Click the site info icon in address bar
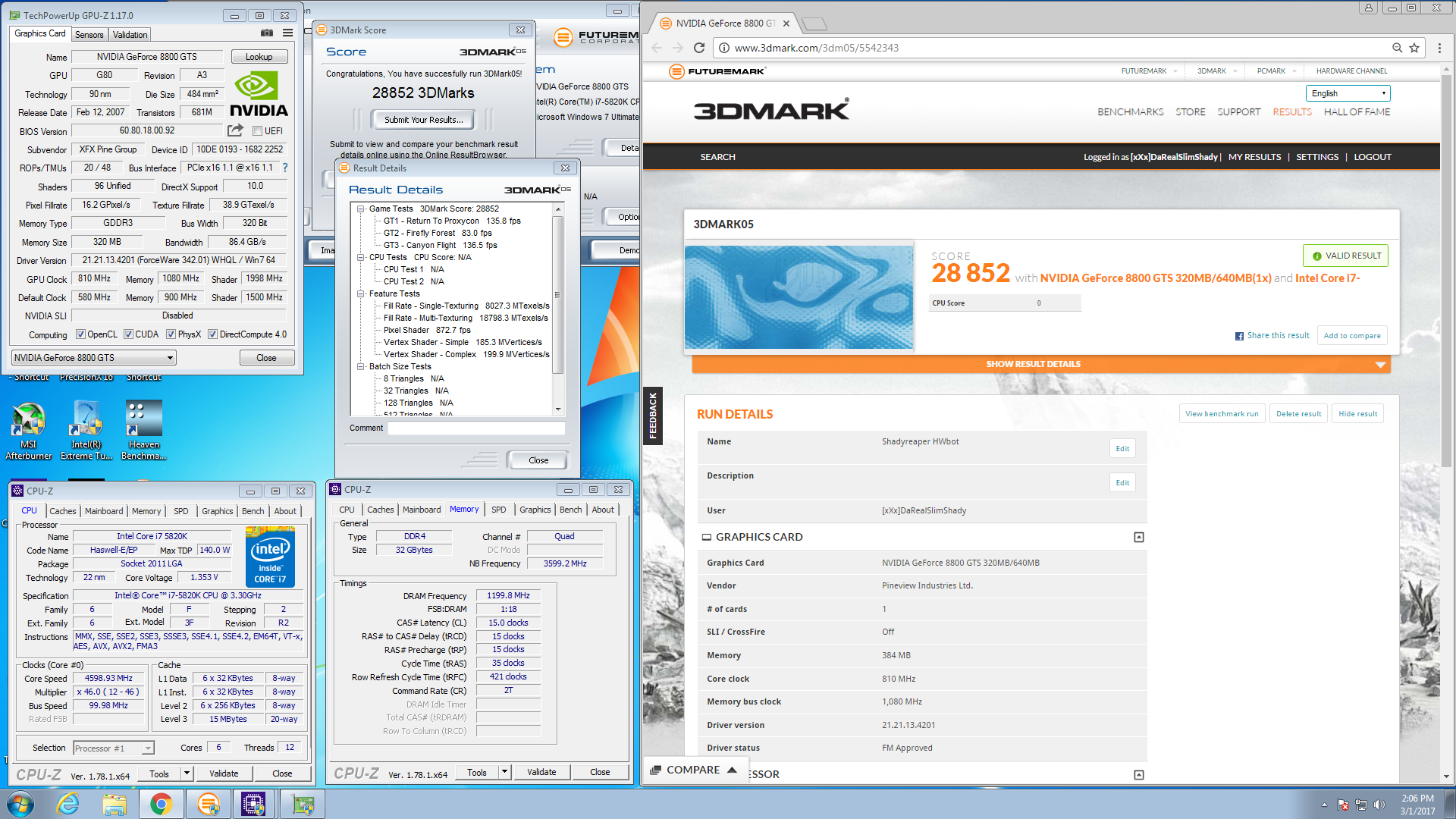Image resolution: width=1456 pixels, height=819 pixels. [x=724, y=48]
